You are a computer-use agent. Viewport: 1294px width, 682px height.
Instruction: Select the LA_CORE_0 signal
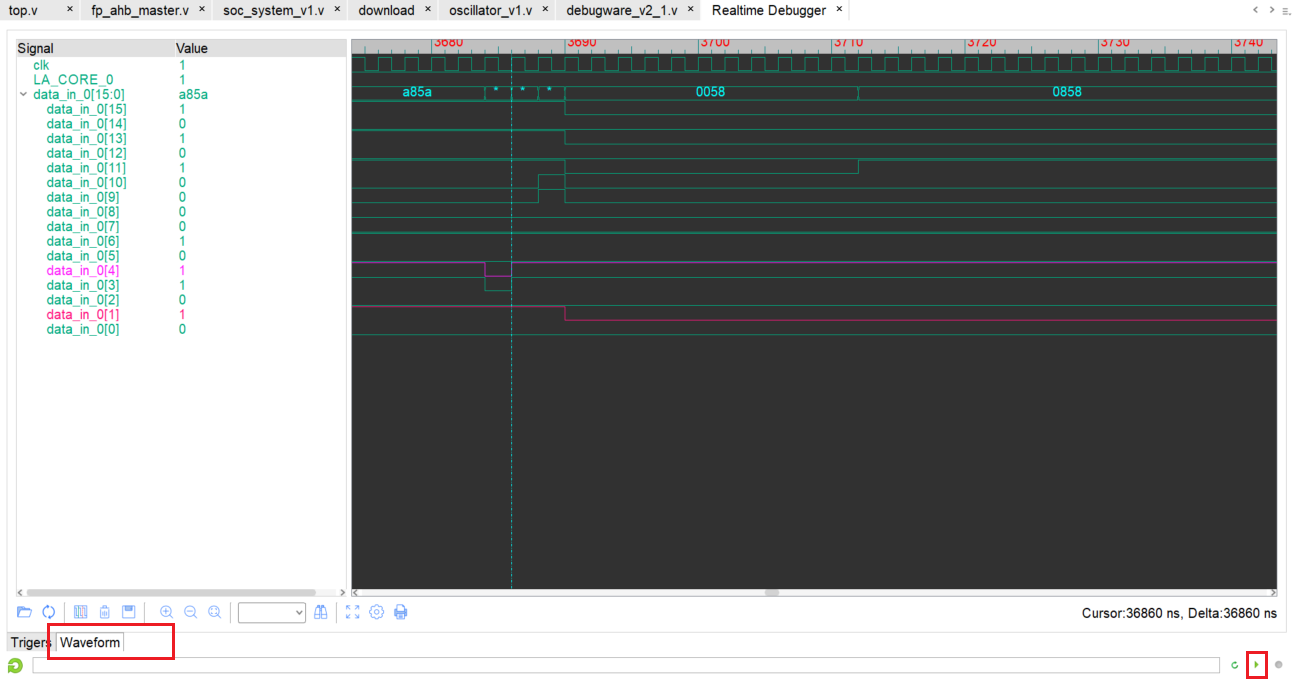click(x=73, y=80)
